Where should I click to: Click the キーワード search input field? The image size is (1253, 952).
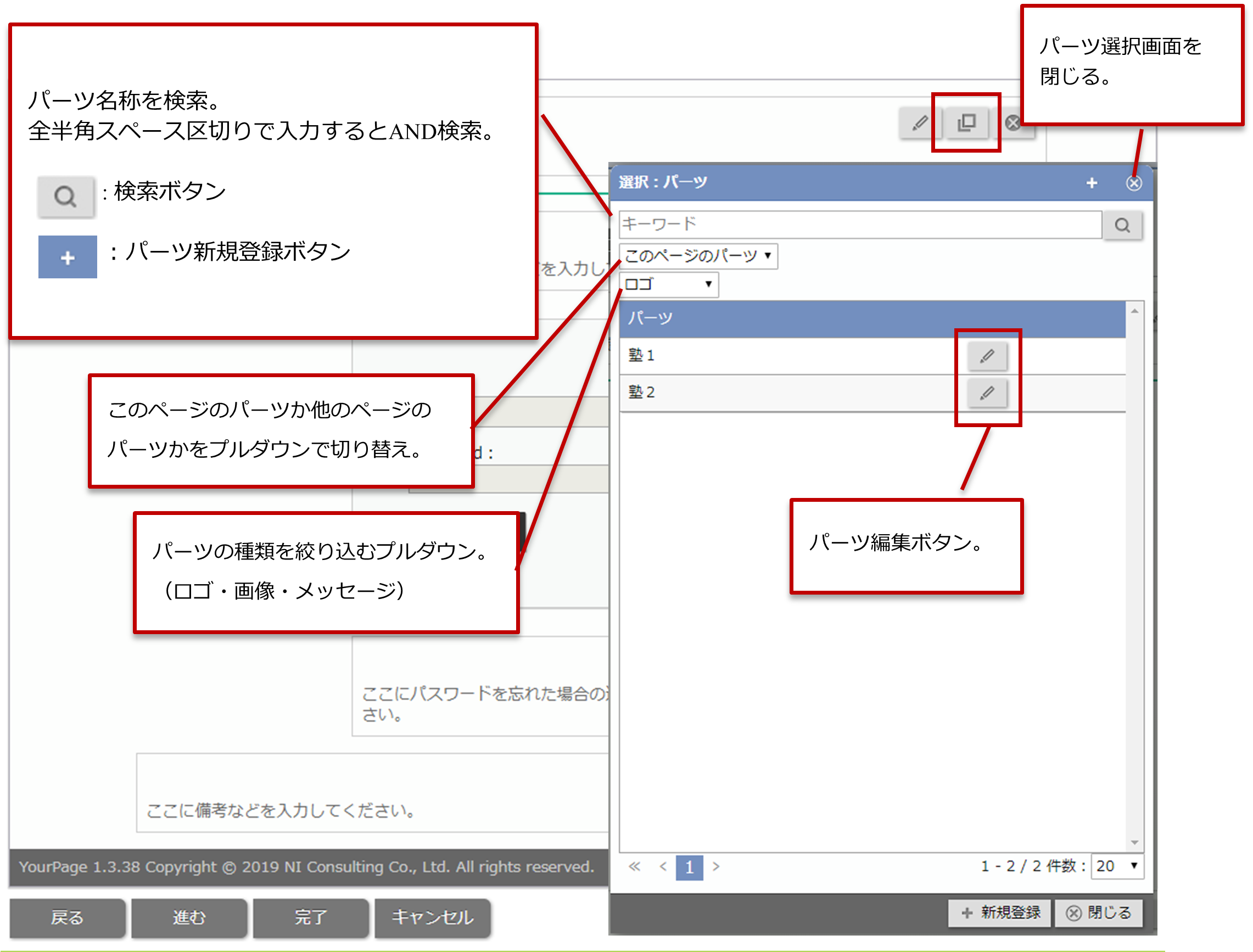860,225
